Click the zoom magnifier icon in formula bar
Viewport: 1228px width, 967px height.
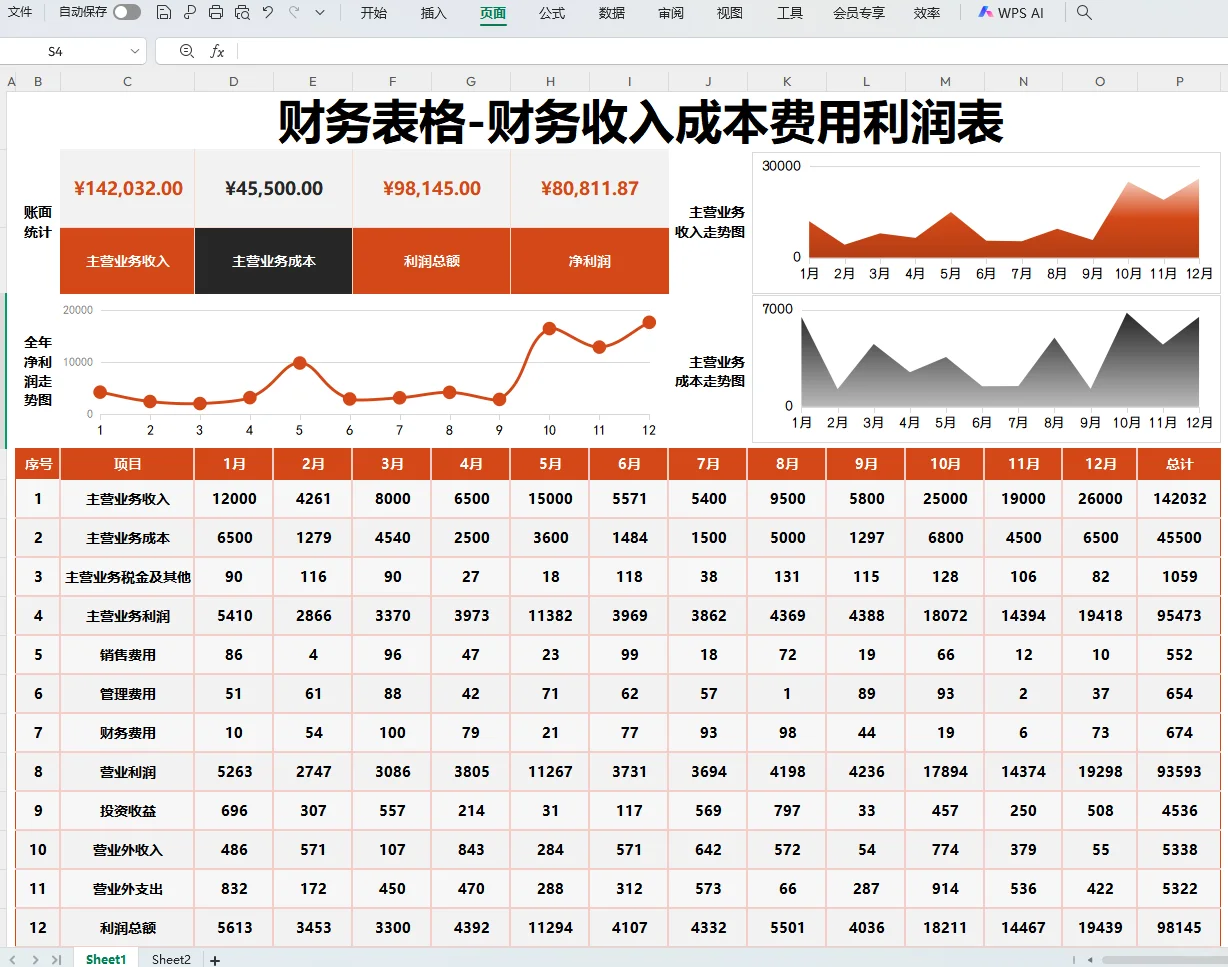point(187,51)
